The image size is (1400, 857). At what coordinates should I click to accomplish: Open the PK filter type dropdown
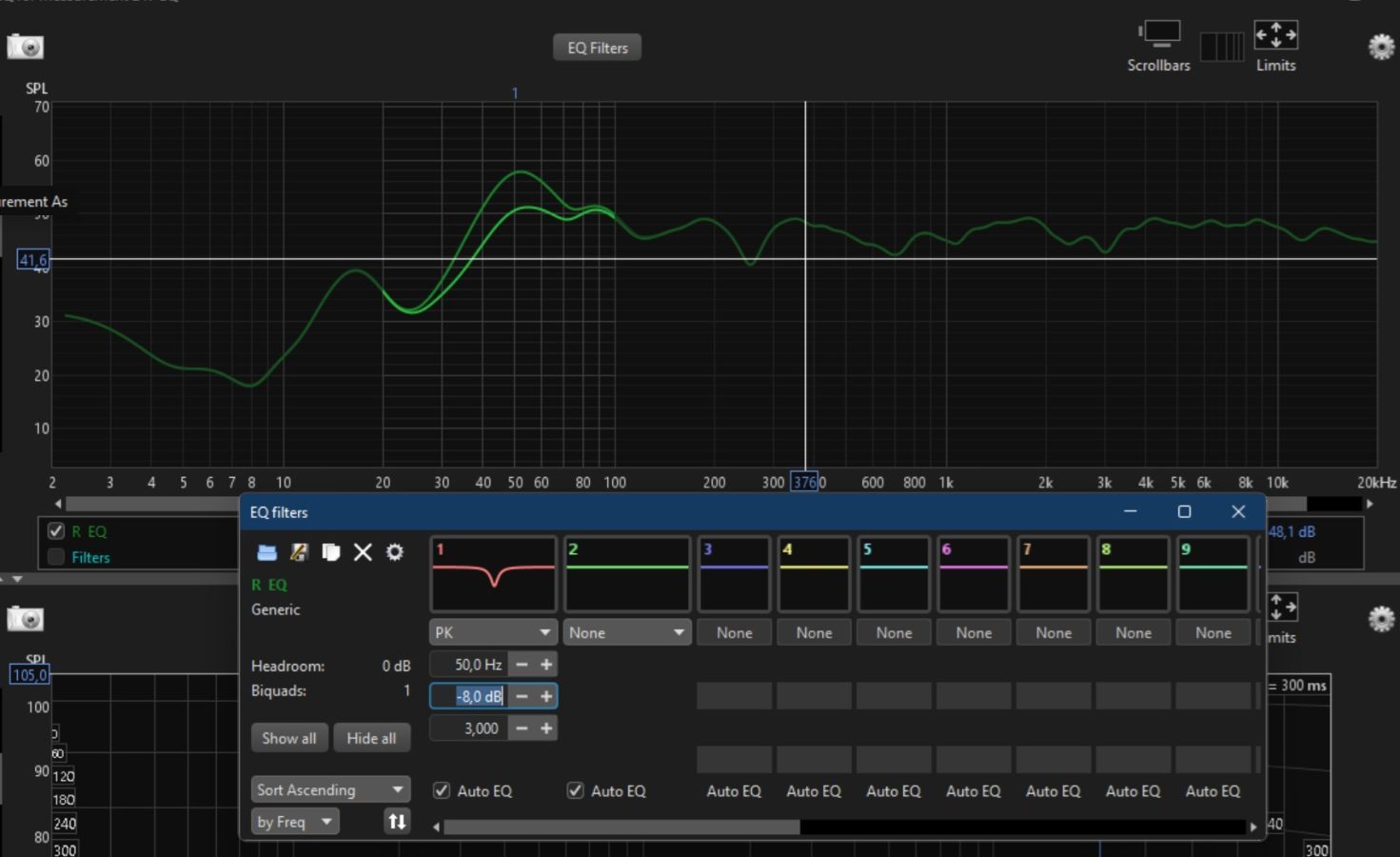pos(493,632)
